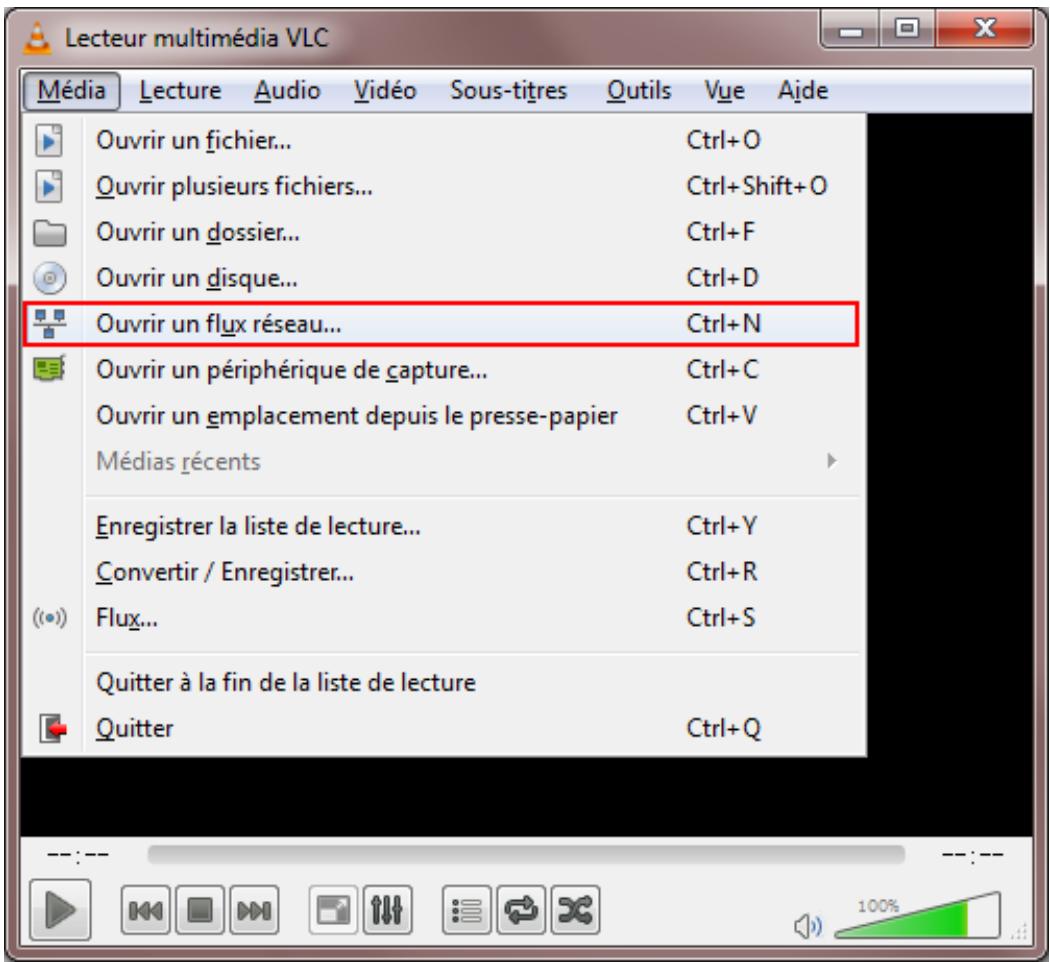Close the VLC window

984,29
